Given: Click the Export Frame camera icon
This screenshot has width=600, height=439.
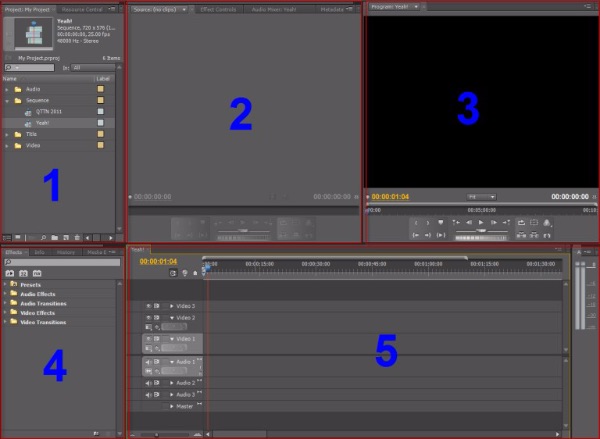Looking at the screenshot, I should pyautogui.click(x=547, y=222).
